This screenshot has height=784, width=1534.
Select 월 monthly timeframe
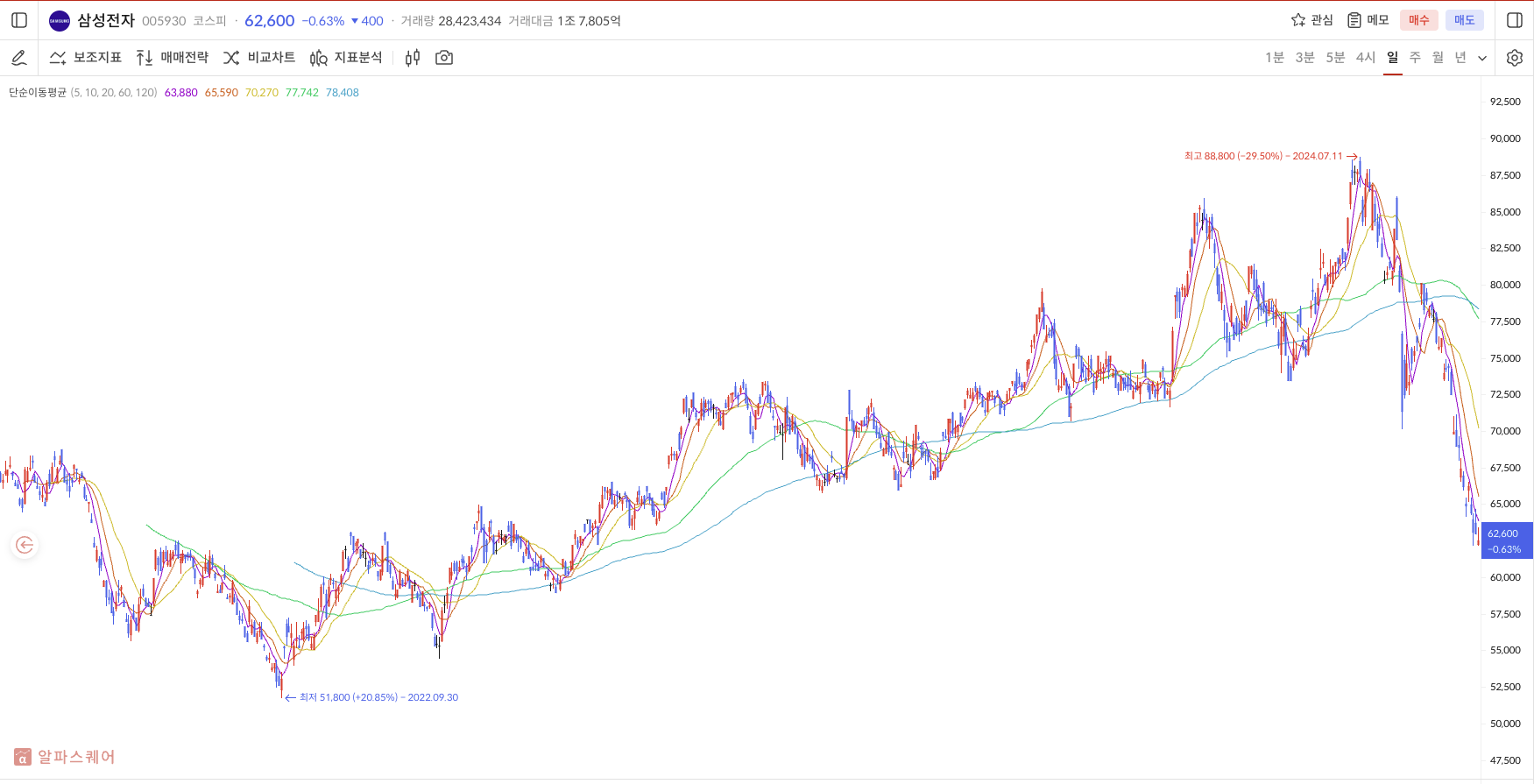click(x=1438, y=58)
